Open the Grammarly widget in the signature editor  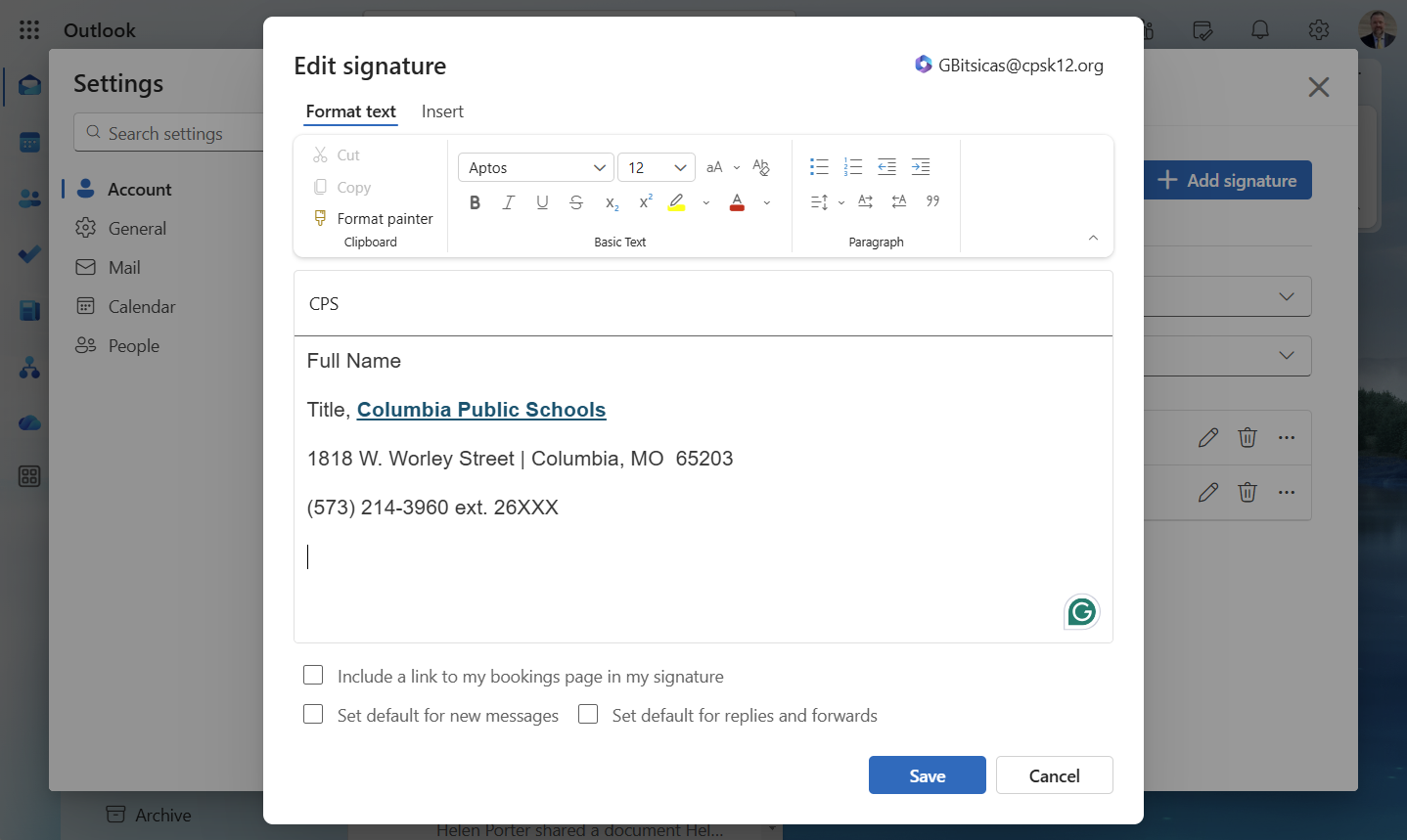click(1082, 612)
